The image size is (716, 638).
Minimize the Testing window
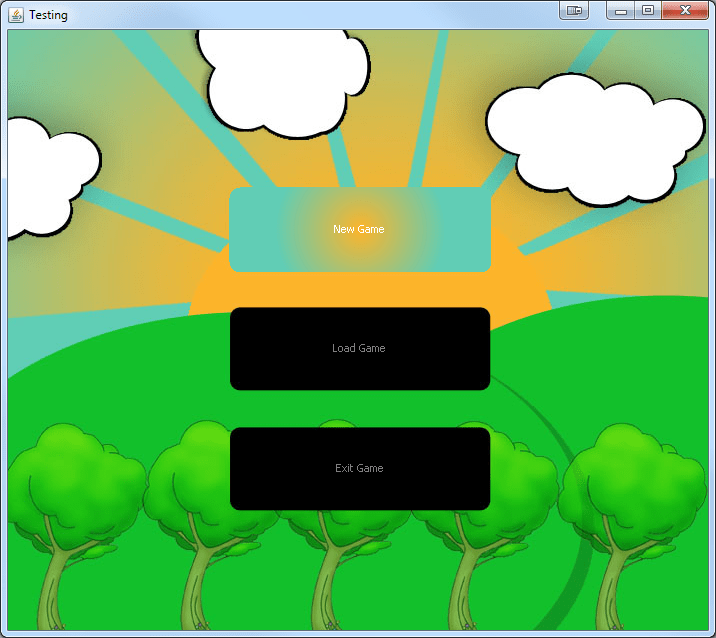click(620, 10)
